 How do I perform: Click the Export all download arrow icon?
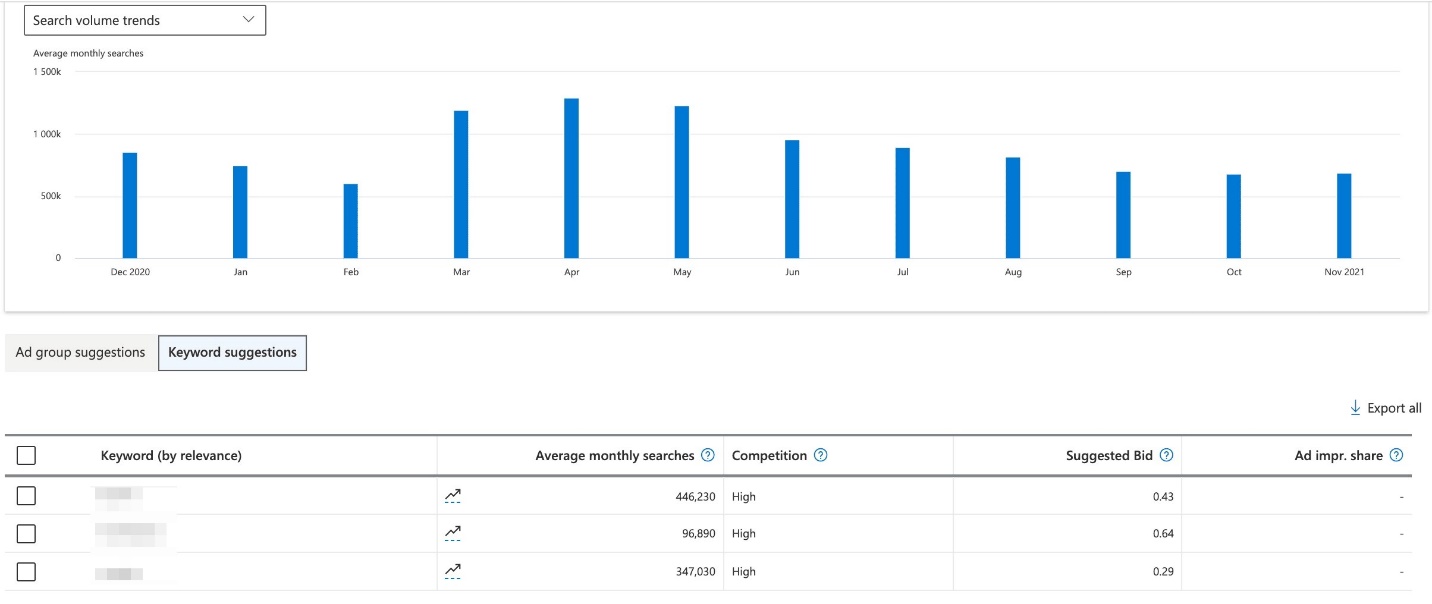[x=1356, y=408]
